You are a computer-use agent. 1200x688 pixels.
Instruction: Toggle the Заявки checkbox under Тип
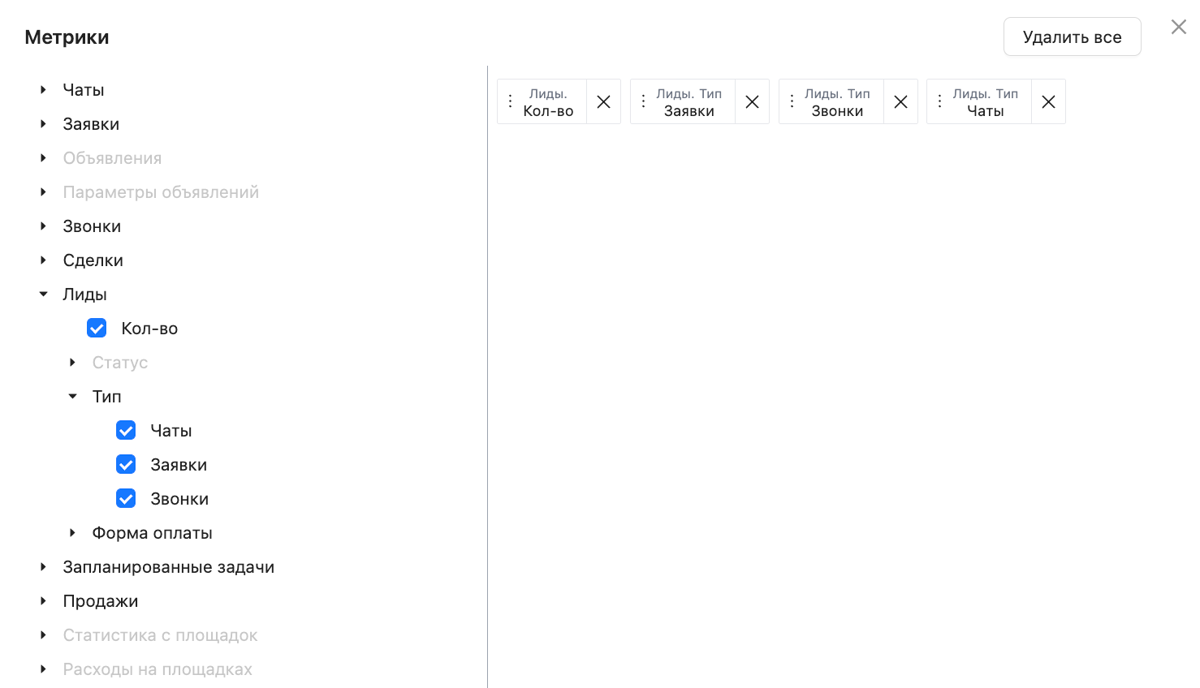(126, 464)
